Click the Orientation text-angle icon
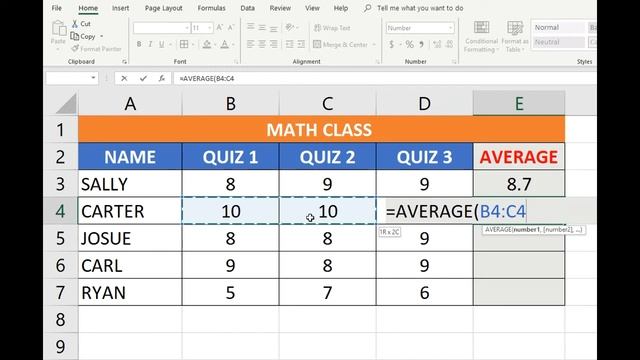 289,27
